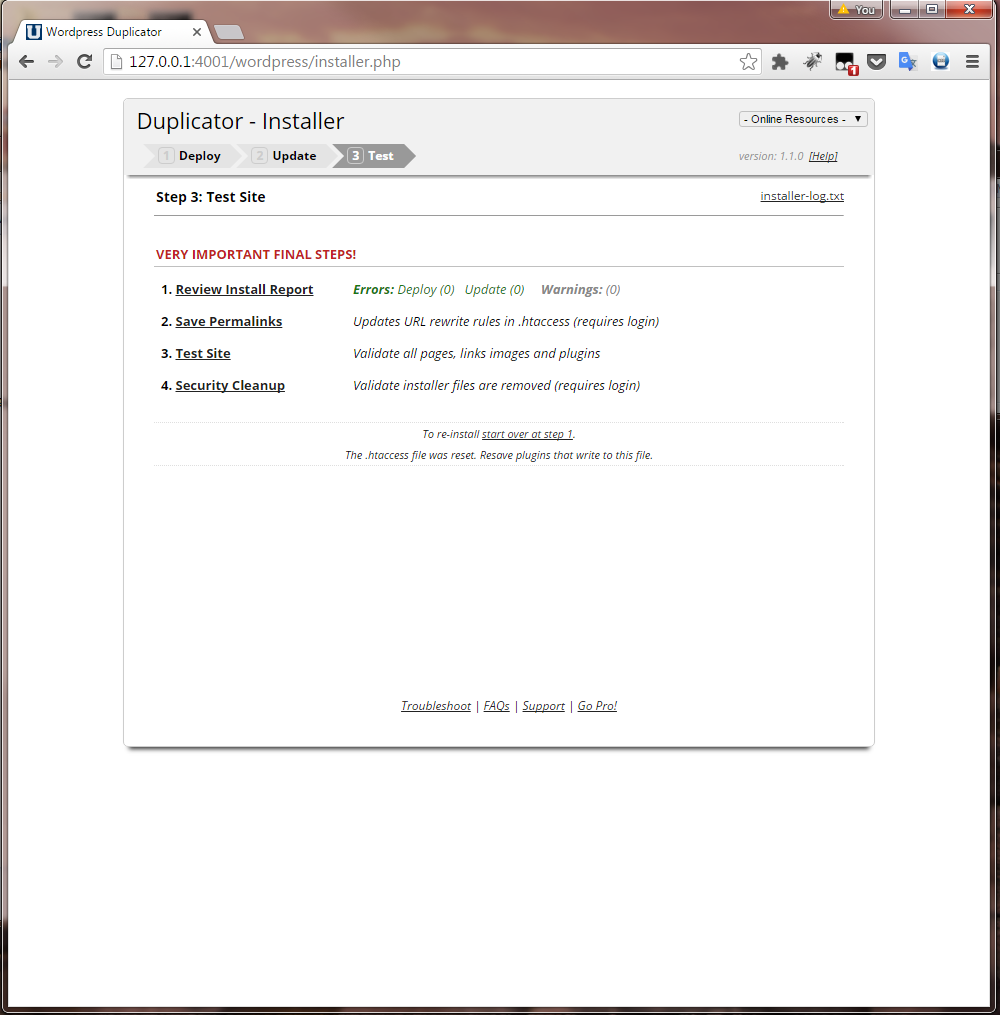
Task: Open the puzzle-piece extension icon
Action: 780,61
